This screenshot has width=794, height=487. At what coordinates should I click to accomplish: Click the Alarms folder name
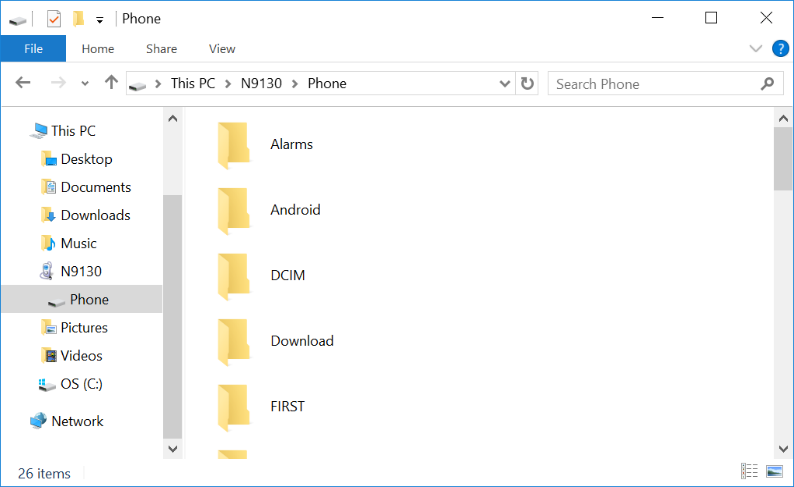292,144
